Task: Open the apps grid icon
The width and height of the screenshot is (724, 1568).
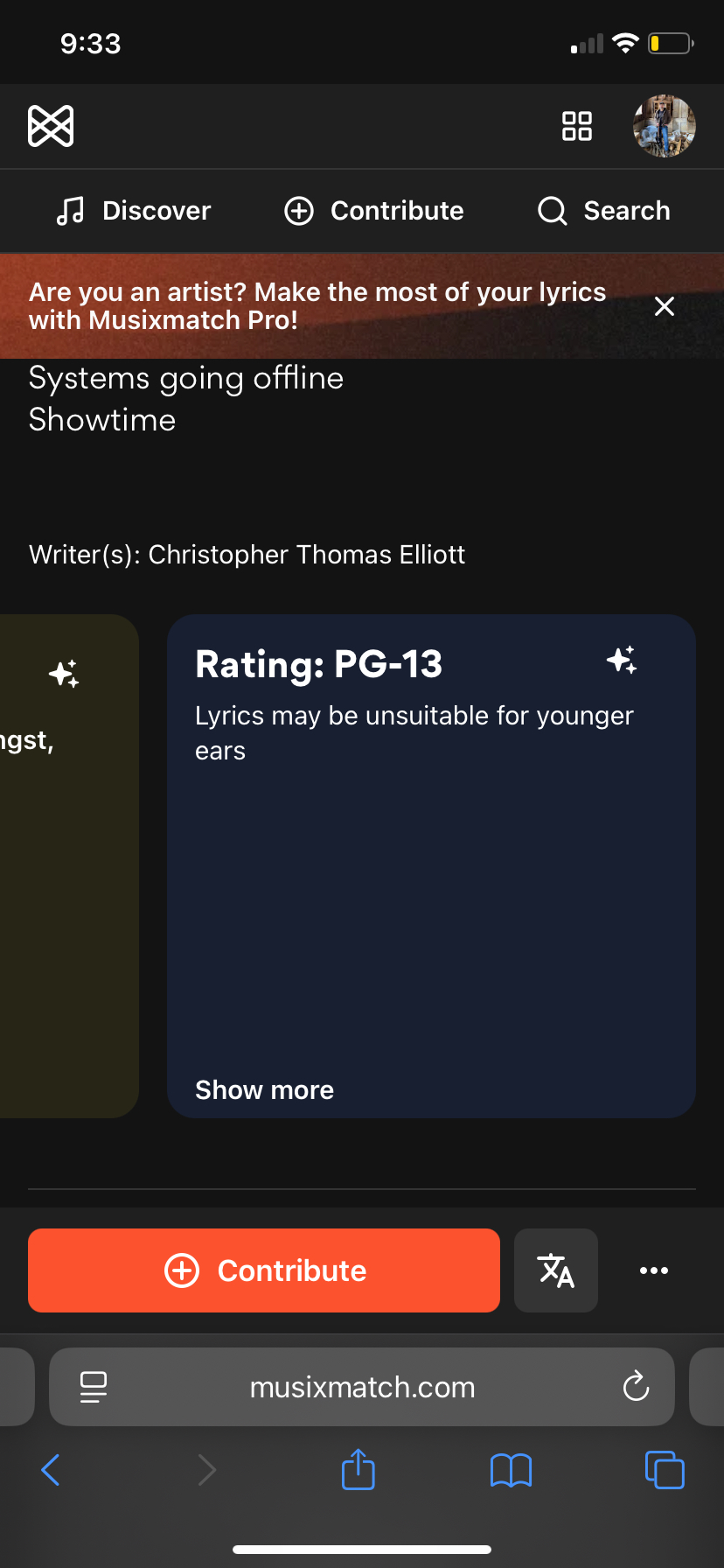Action: [577, 126]
